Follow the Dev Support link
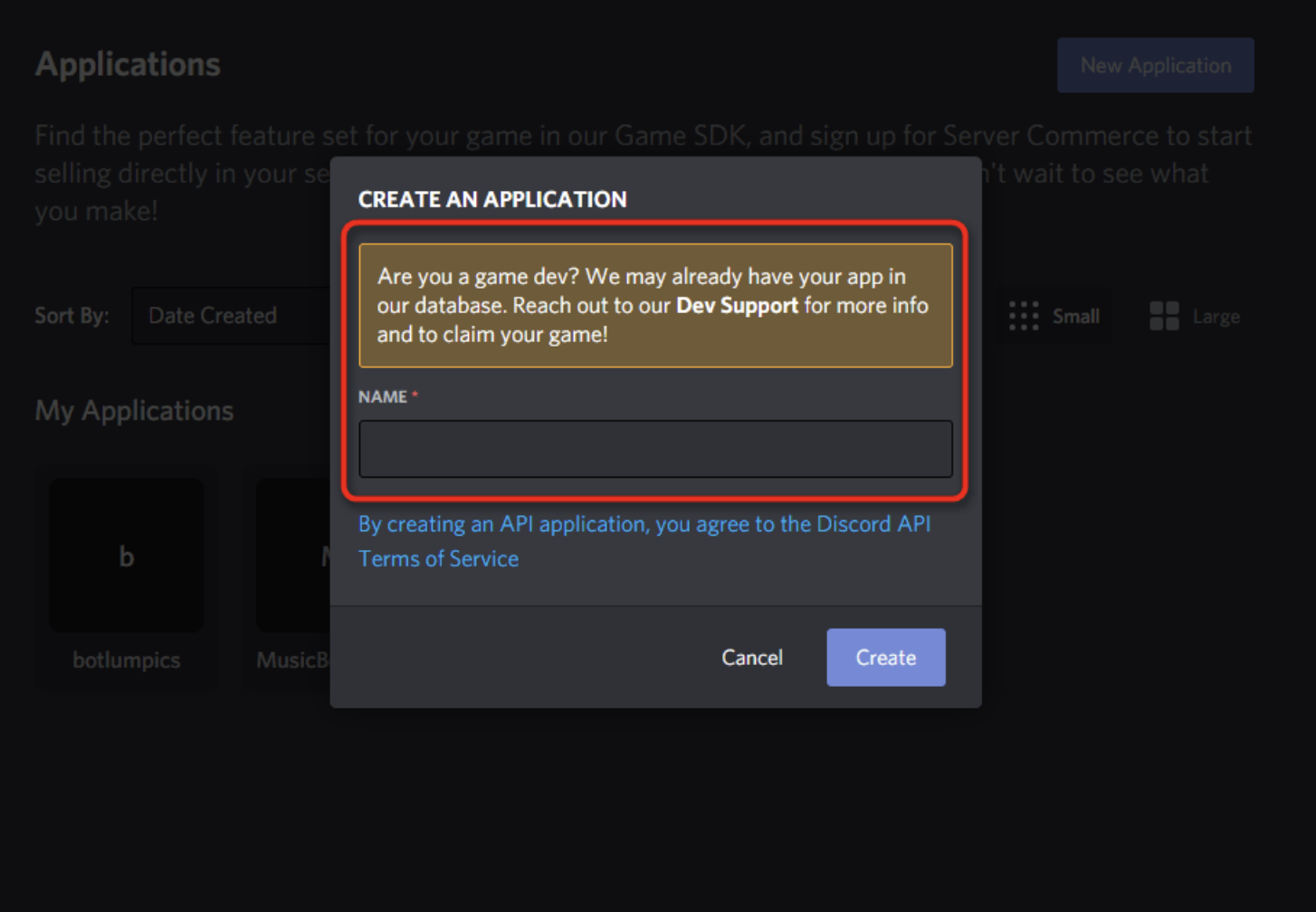1316x912 pixels. [x=737, y=306]
